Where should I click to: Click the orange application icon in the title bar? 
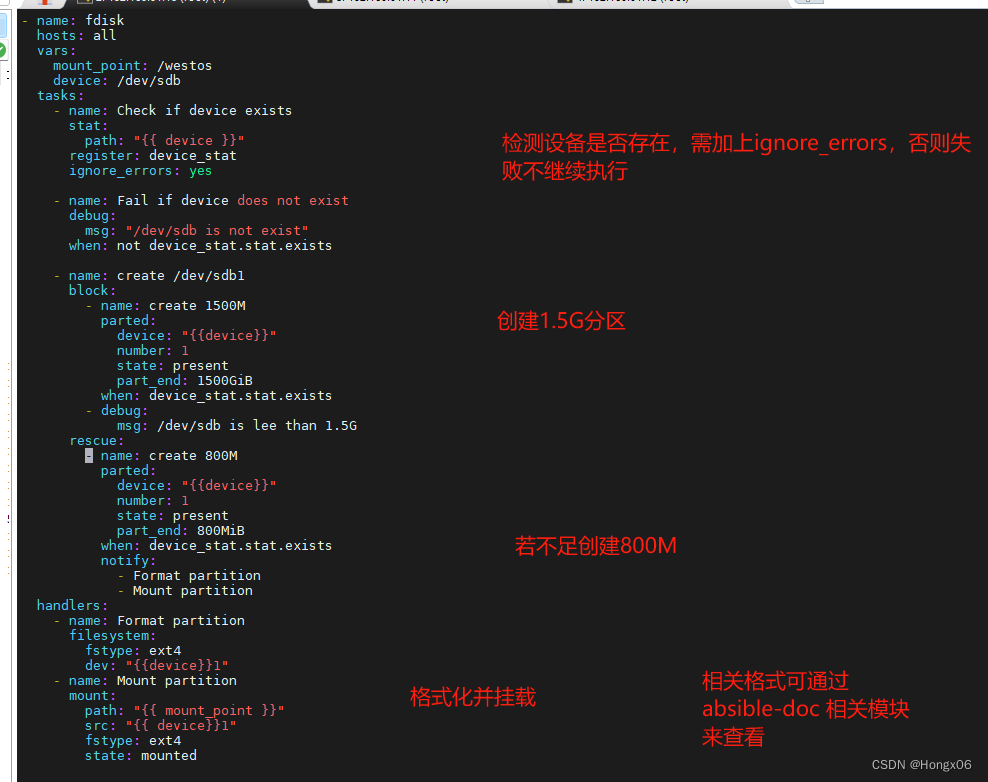pos(45,3)
